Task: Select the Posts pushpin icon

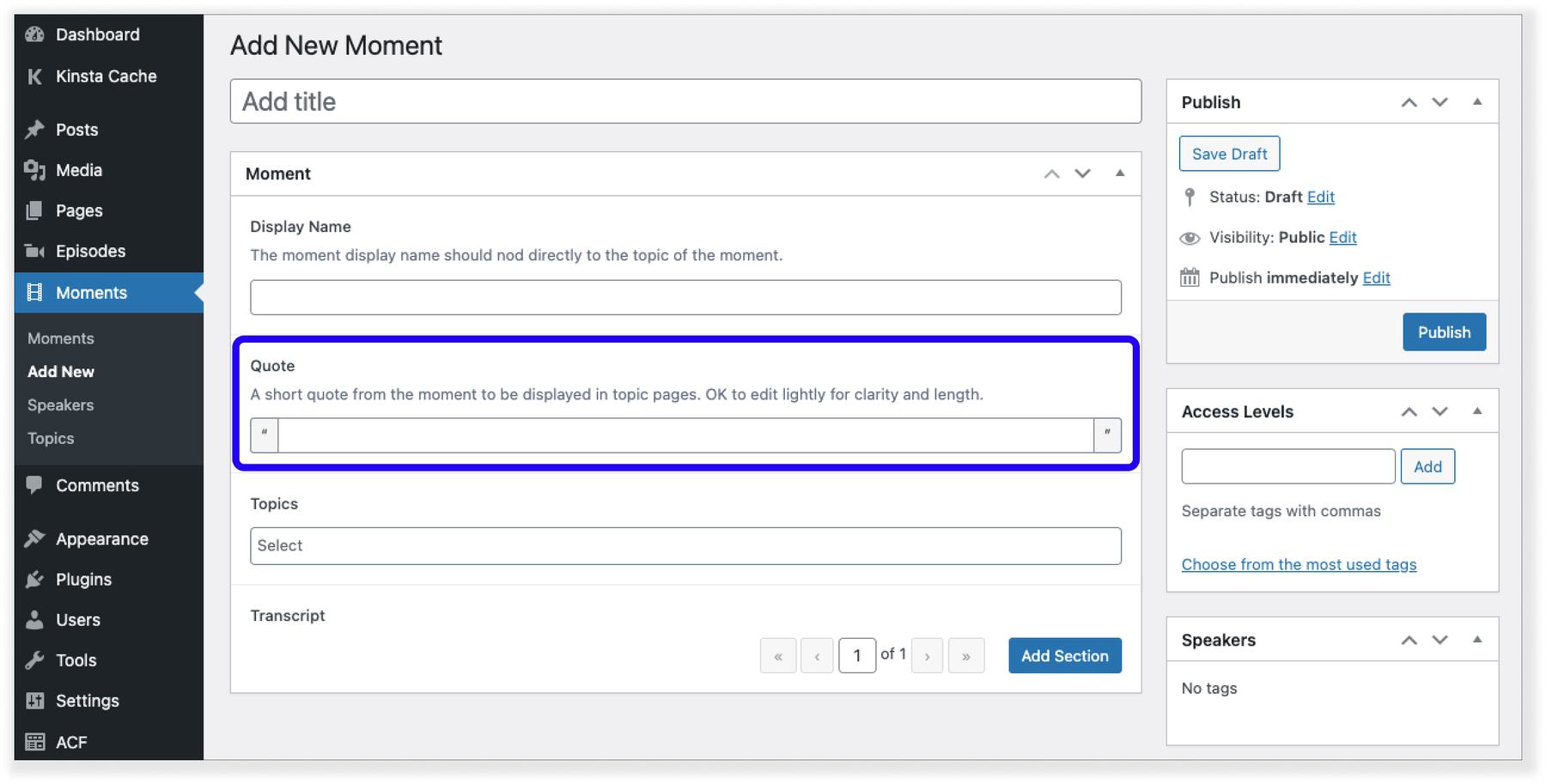Action: (34, 130)
